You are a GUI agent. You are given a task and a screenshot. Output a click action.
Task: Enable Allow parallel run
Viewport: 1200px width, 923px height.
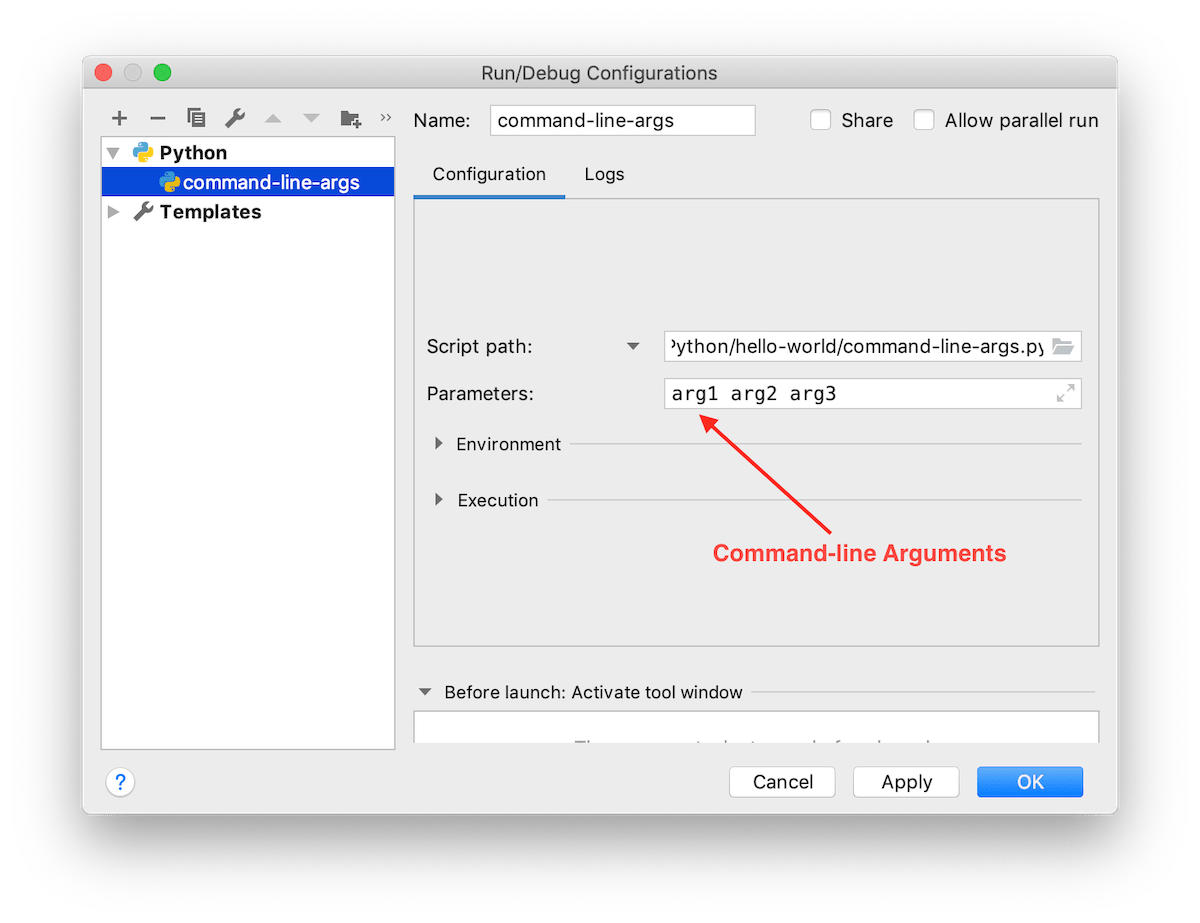pyautogui.click(x=923, y=119)
